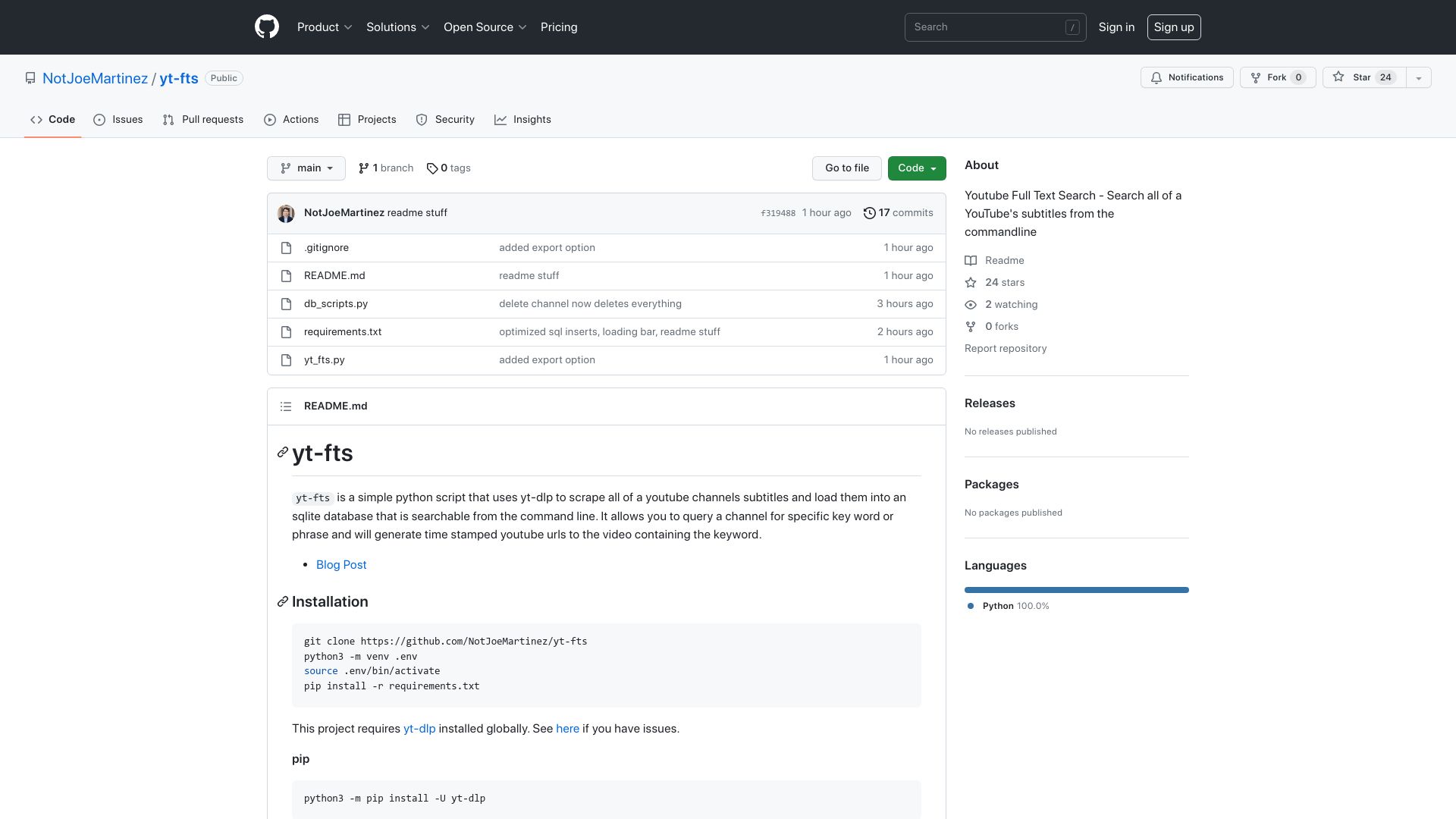Open the Pricing page
Image resolution: width=1456 pixels, height=819 pixels.
(x=559, y=27)
